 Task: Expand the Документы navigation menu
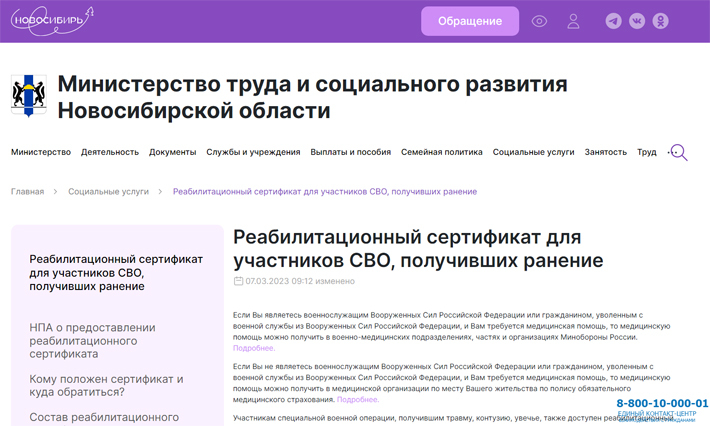(x=172, y=152)
